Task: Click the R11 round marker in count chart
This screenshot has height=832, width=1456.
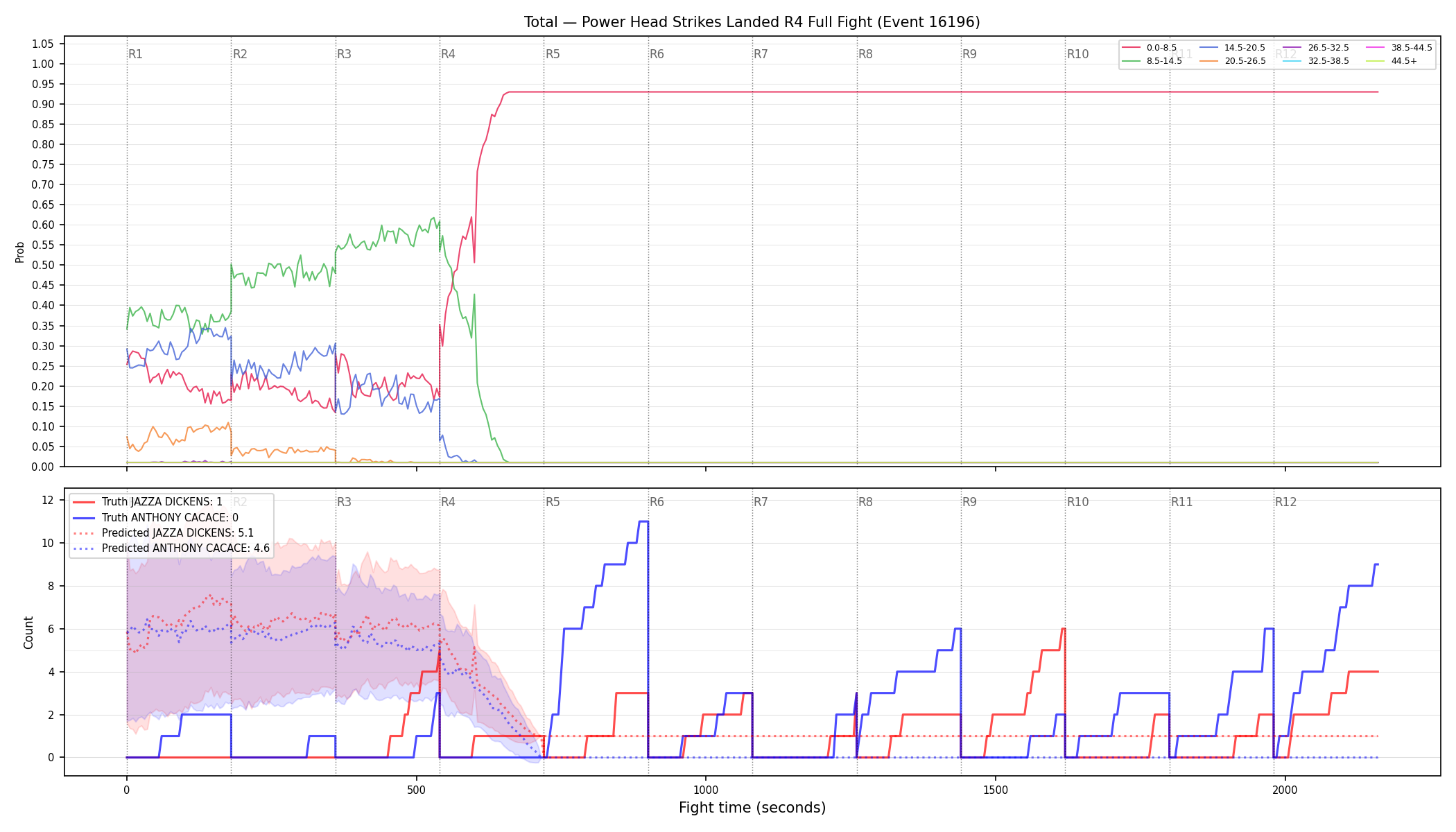Action: (x=1182, y=502)
